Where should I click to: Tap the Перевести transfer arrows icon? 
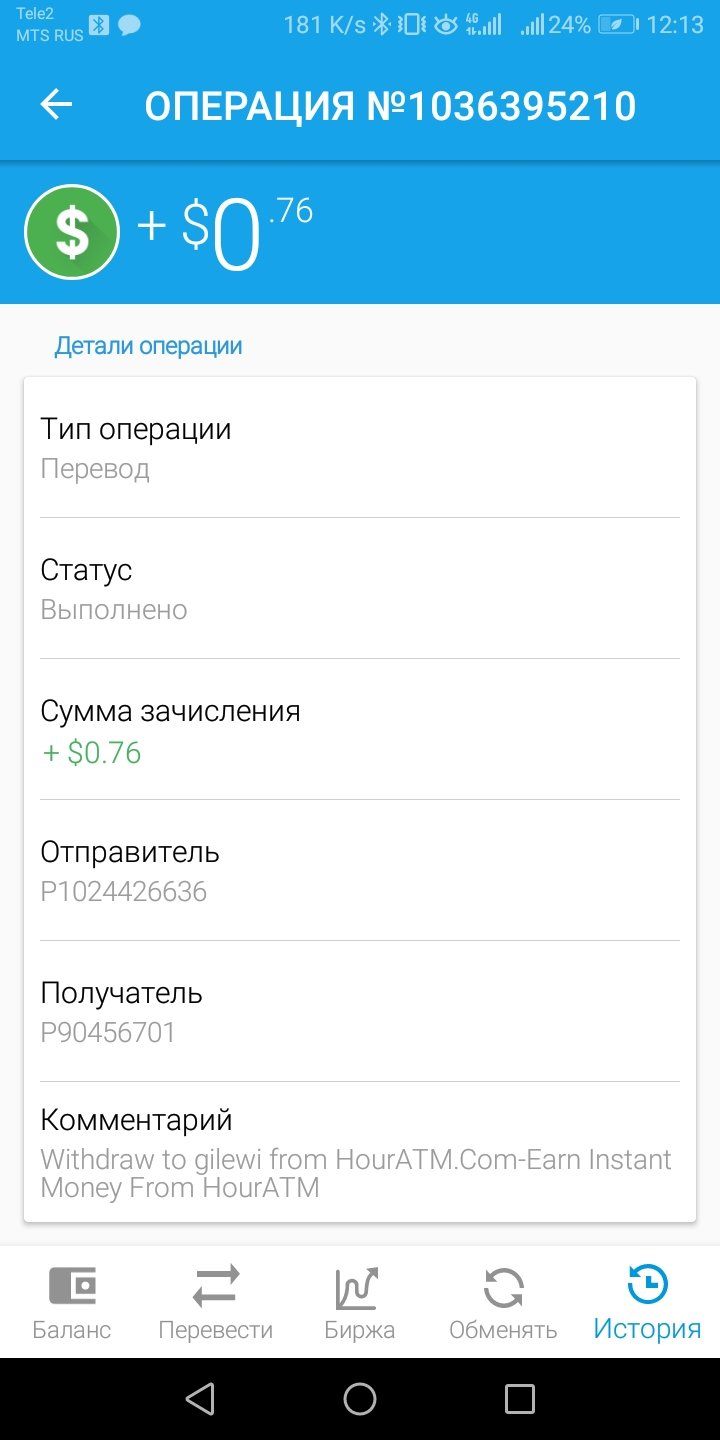point(216,1286)
